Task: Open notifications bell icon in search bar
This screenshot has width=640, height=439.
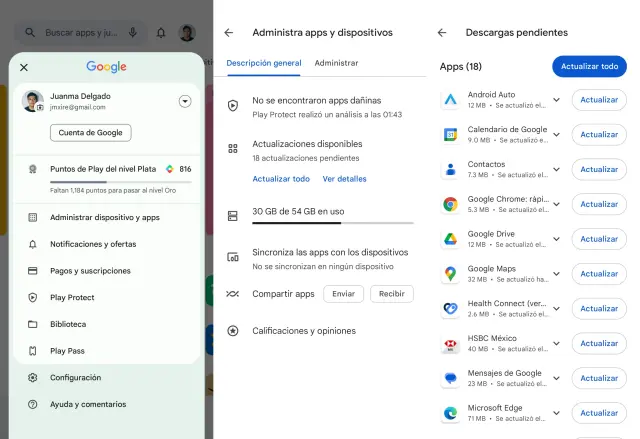Action: pos(161,33)
